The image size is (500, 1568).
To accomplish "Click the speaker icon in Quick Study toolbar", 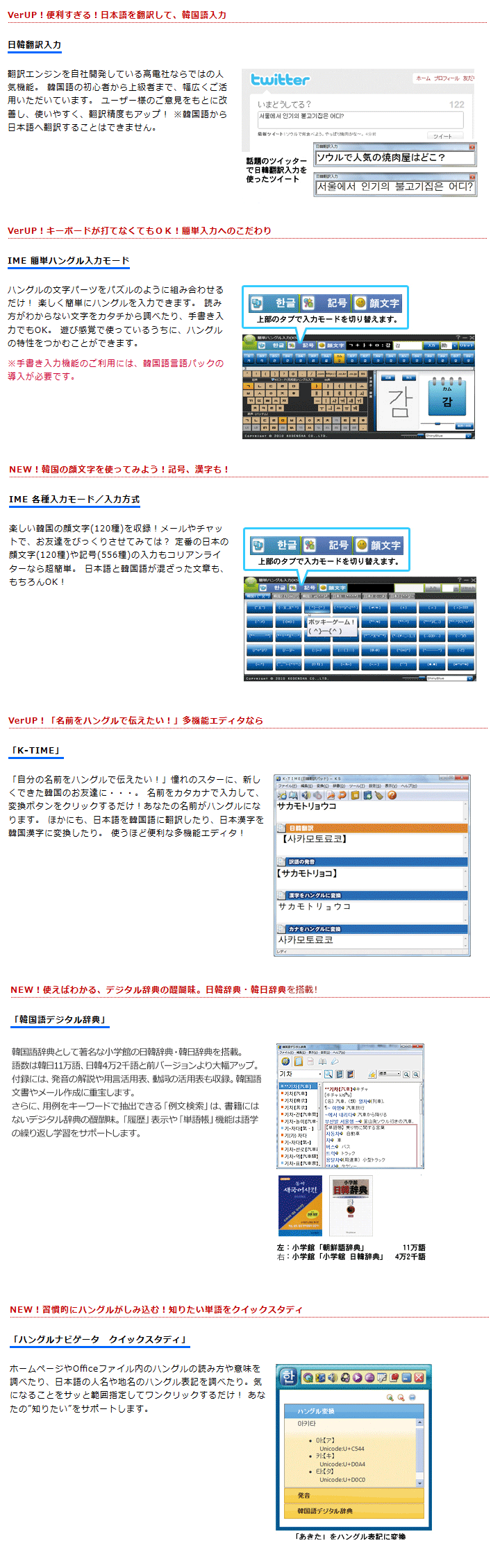I will [333, 1378].
